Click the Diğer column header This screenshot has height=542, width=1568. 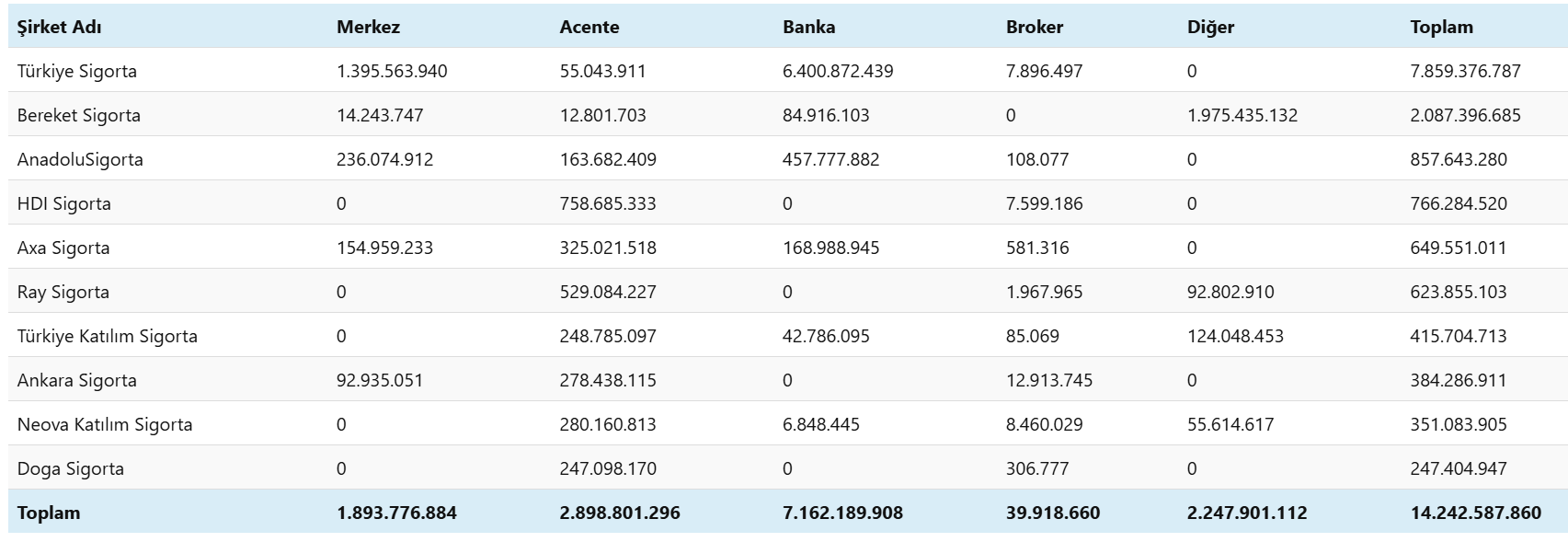pyautogui.click(x=1210, y=27)
